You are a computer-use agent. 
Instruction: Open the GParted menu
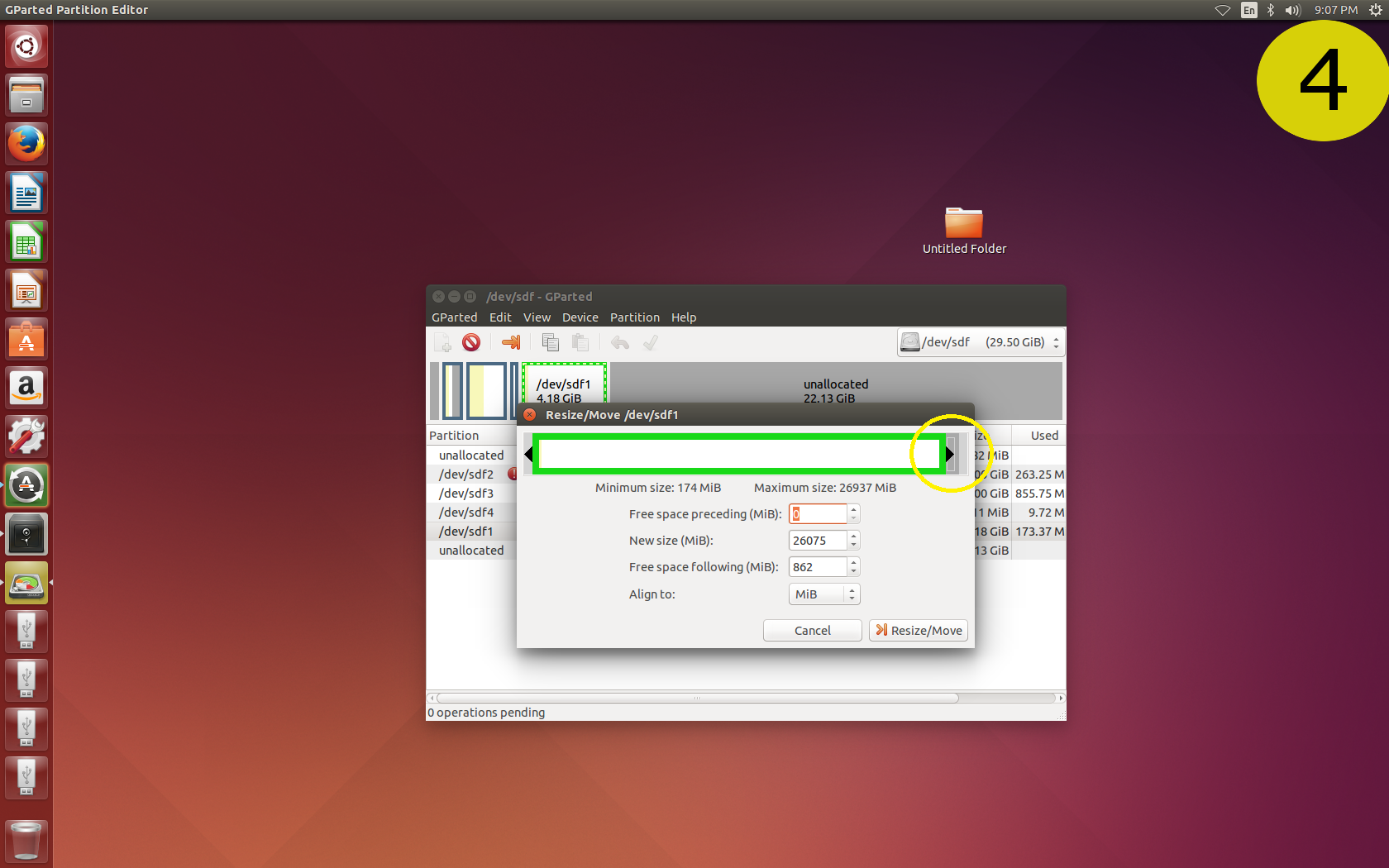(x=454, y=317)
